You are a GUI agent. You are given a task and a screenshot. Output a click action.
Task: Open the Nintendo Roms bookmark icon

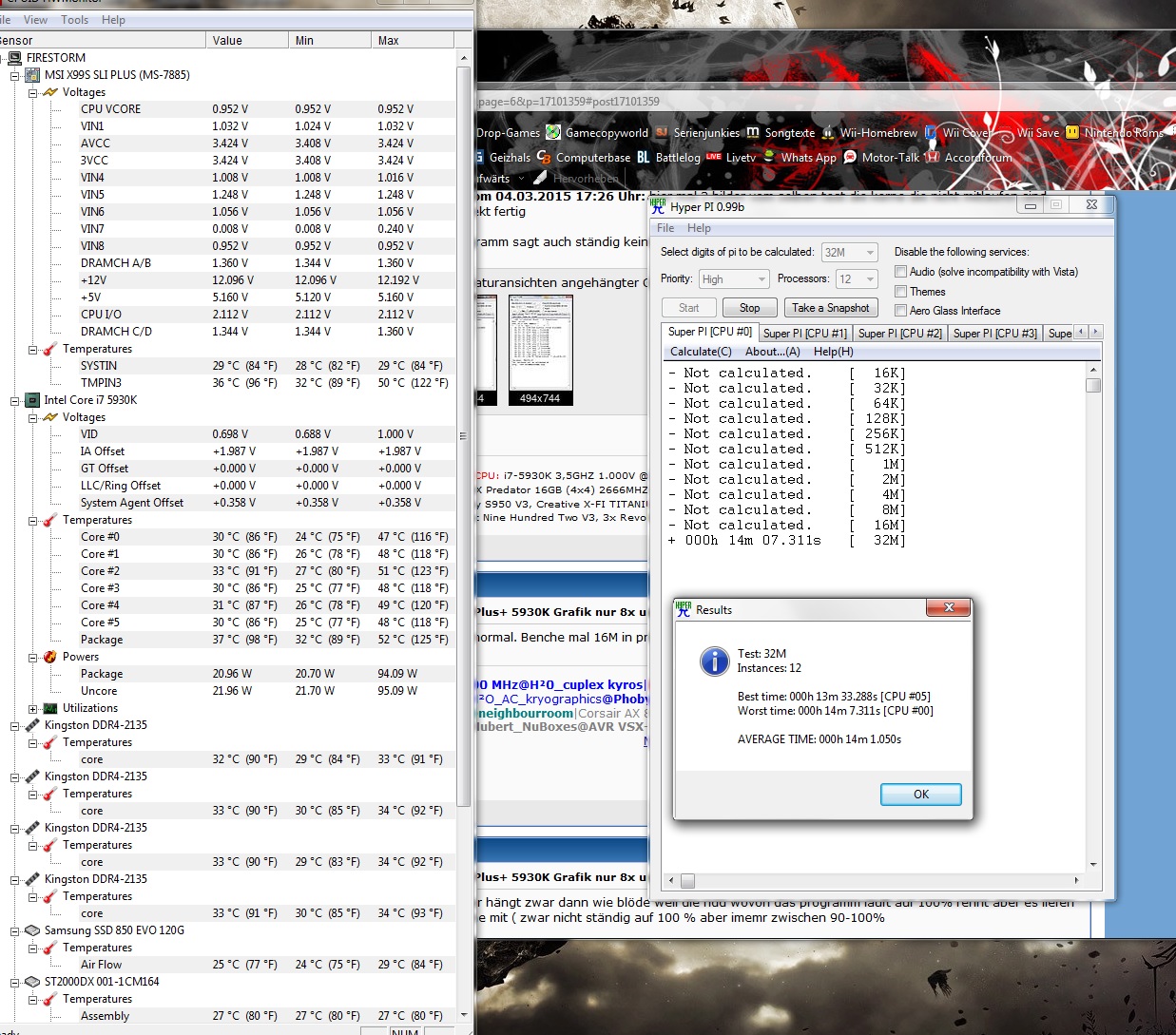[x=1072, y=133]
